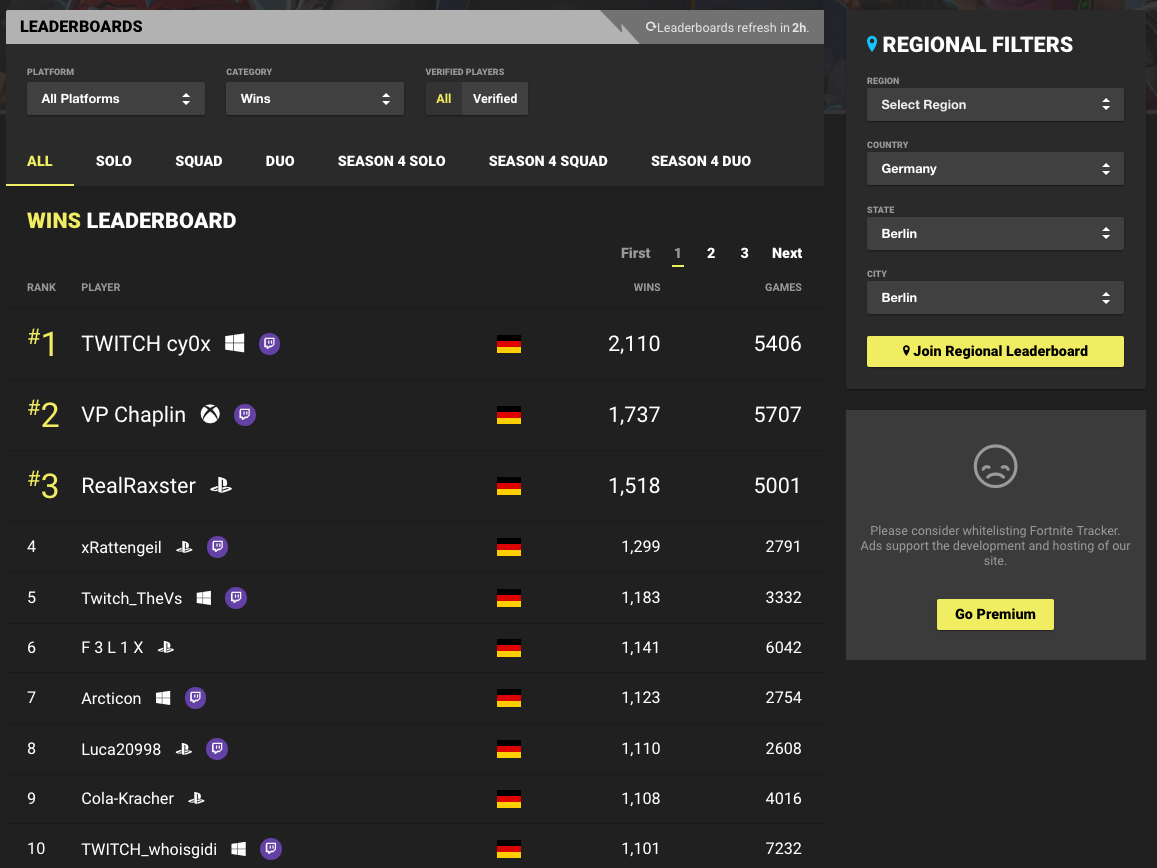The image size is (1157, 868).
Task: Jump to leaderboard page 3
Action: point(745,253)
